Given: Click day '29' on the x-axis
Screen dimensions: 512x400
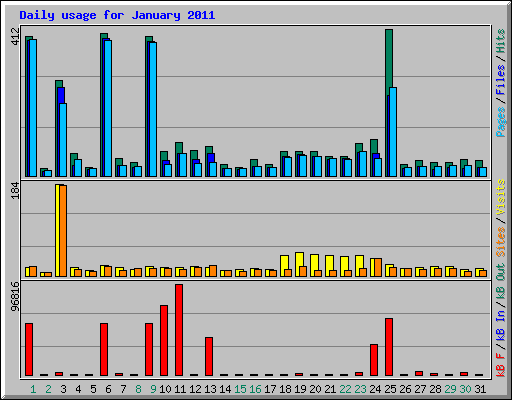Looking at the screenshot, I should point(450,389).
